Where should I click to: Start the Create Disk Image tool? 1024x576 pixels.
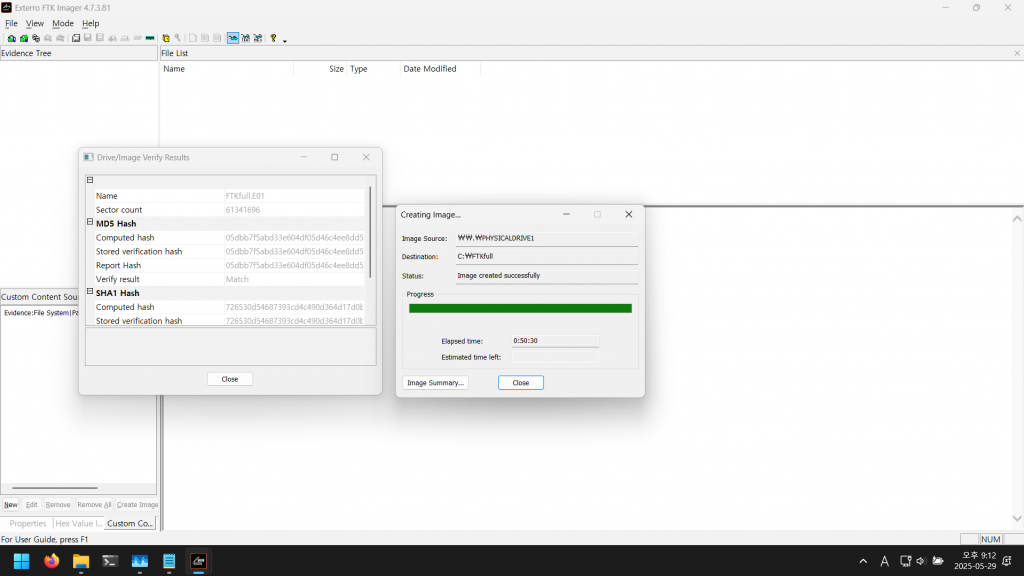[x=76, y=39]
